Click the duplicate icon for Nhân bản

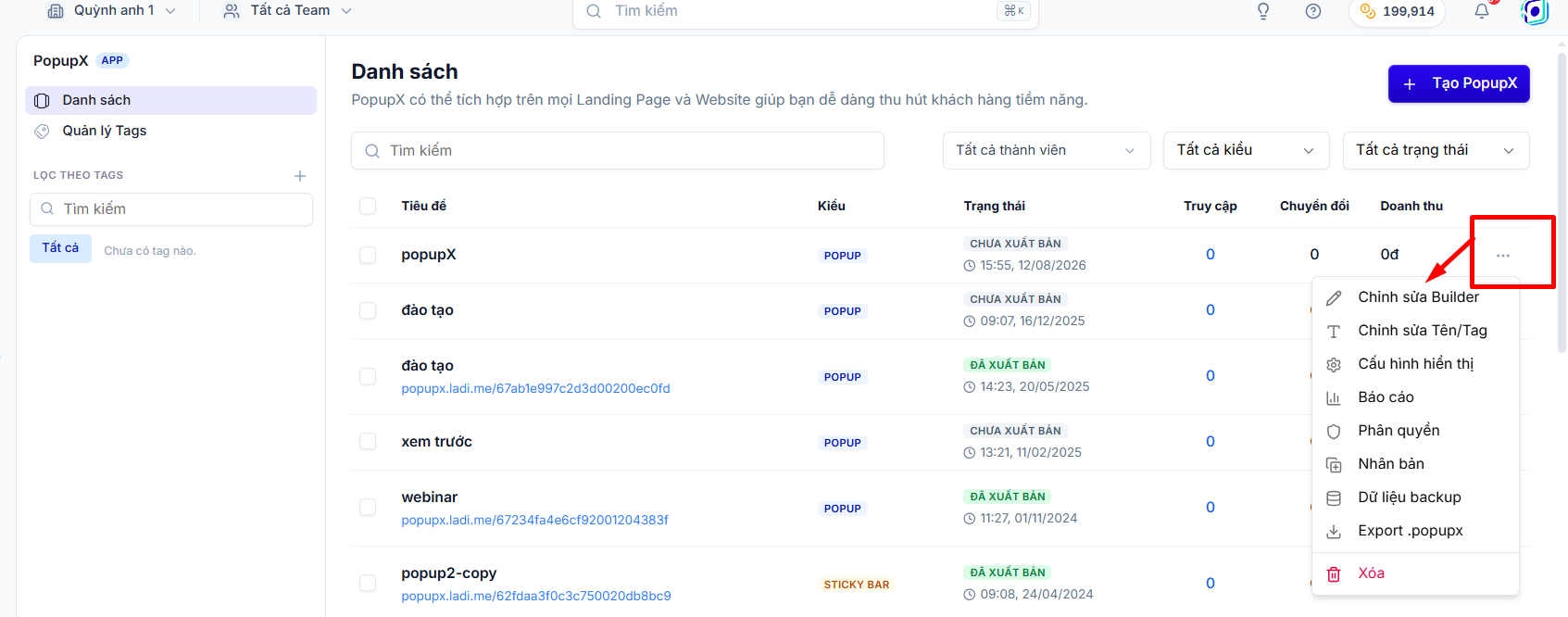[x=1334, y=464]
